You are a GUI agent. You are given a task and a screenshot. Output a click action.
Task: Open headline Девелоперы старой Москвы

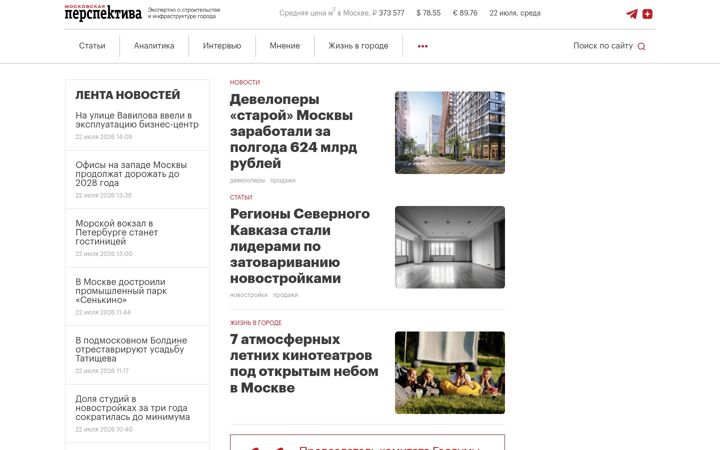293,131
